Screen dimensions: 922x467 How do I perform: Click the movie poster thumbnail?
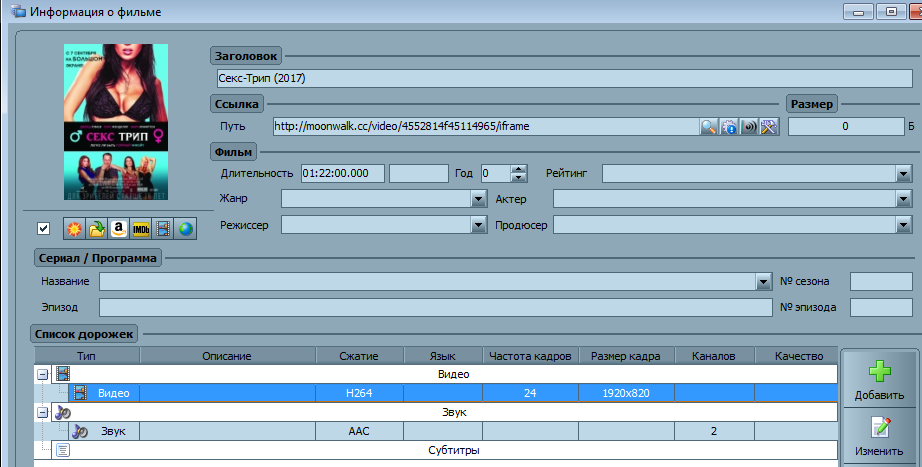[x=116, y=121]
